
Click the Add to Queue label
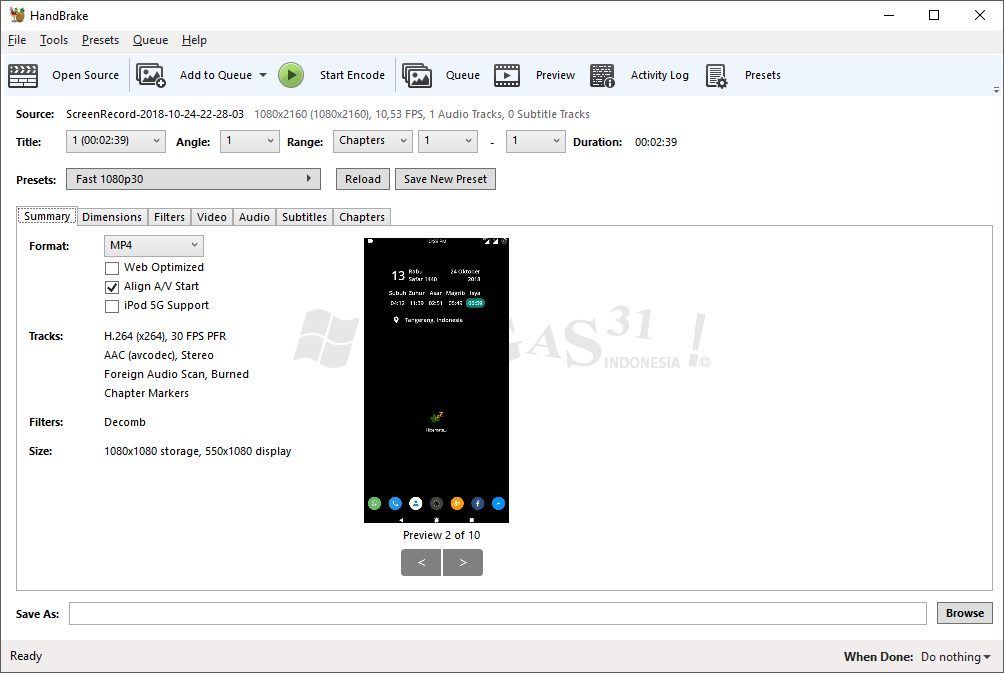tap(215, 75)
